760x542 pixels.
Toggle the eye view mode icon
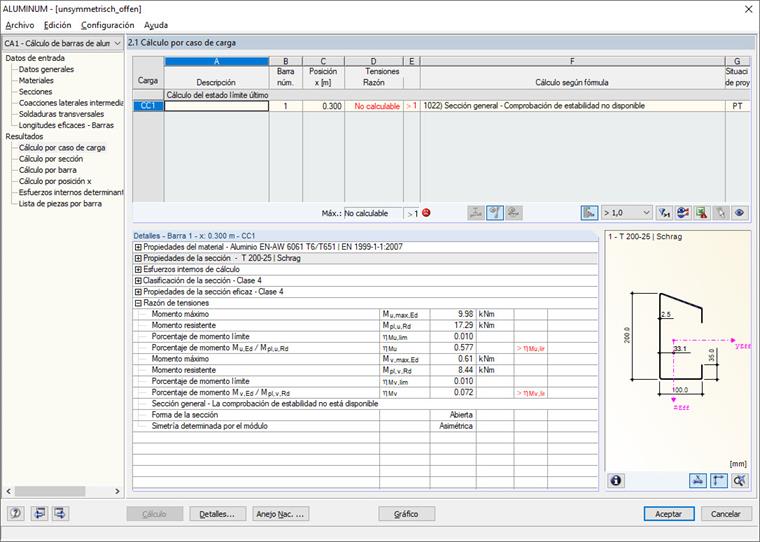tap(739, 213)
